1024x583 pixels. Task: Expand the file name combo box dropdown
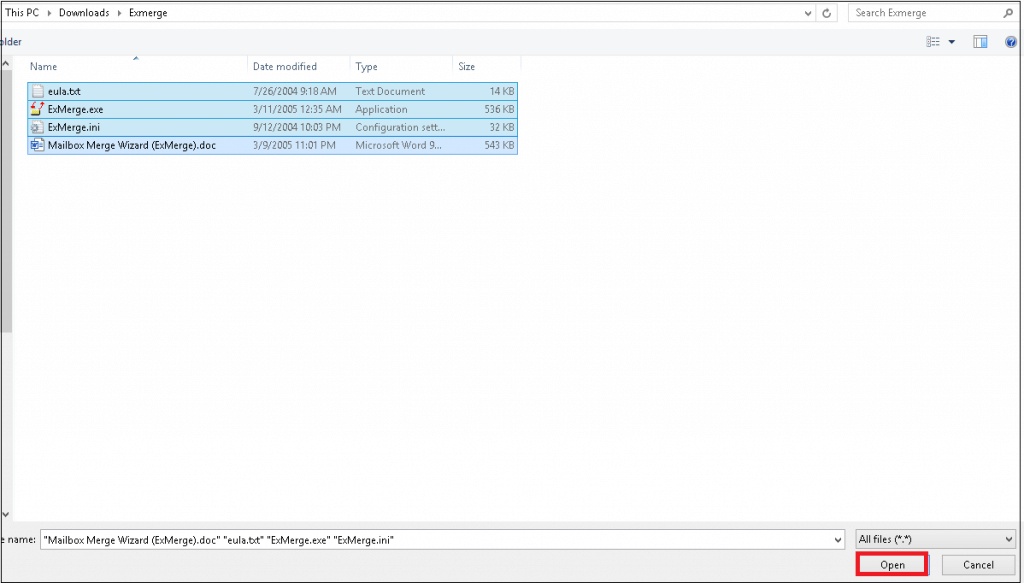(x=838, y=539)
